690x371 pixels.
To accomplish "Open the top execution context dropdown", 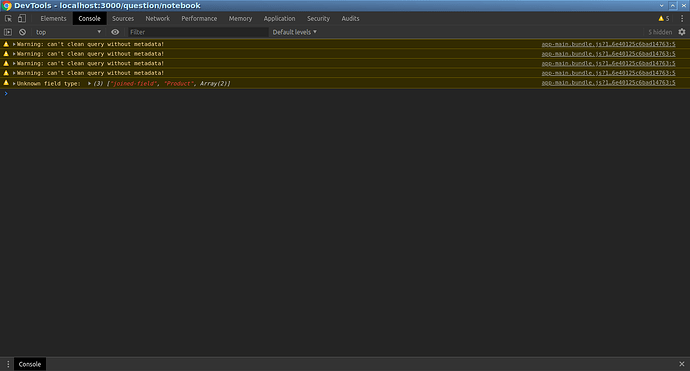I will pos(68,32).
